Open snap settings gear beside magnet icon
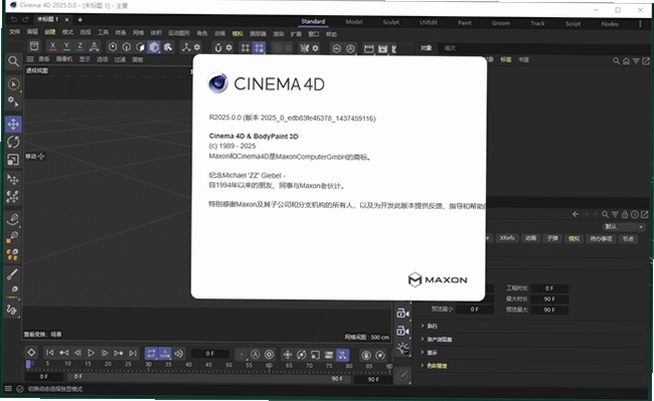 click(229, 48)
